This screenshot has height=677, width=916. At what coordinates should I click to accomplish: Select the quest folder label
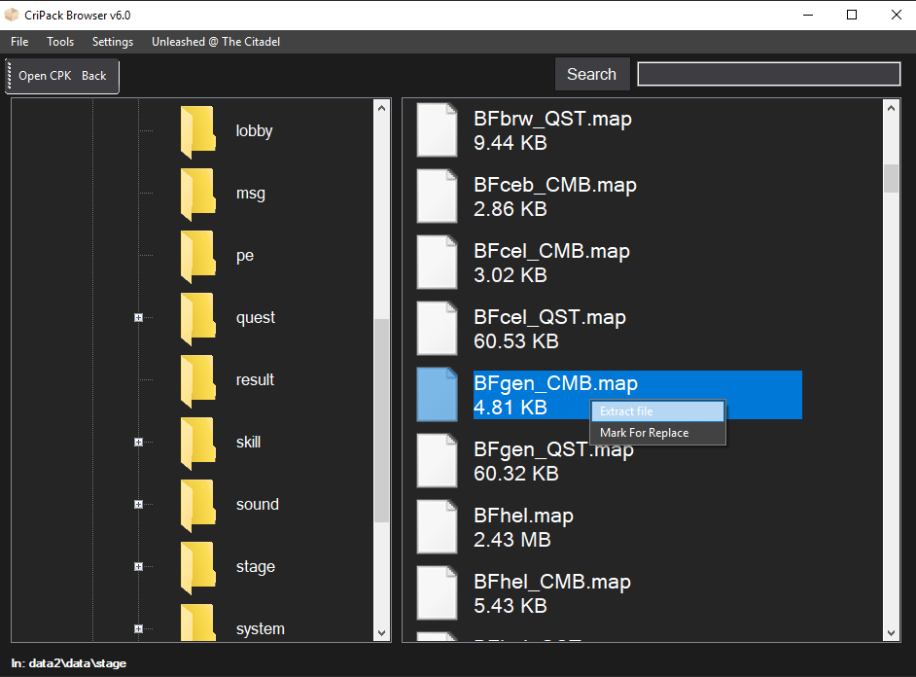(x=255, y=318)
